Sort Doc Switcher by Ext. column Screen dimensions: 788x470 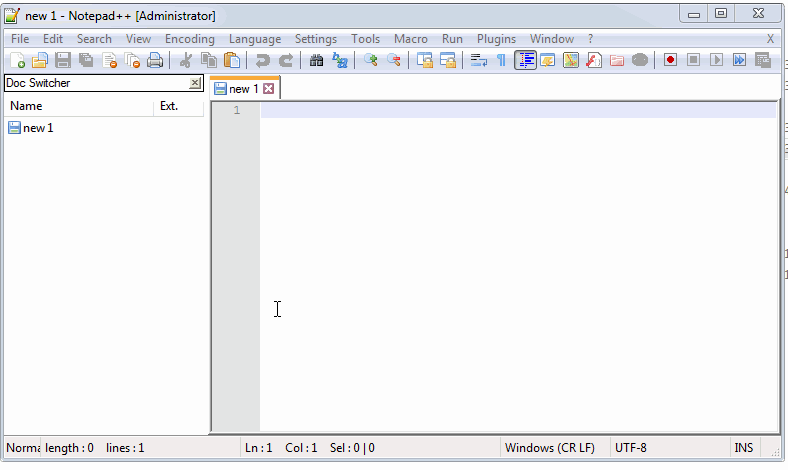pos(178,106)
